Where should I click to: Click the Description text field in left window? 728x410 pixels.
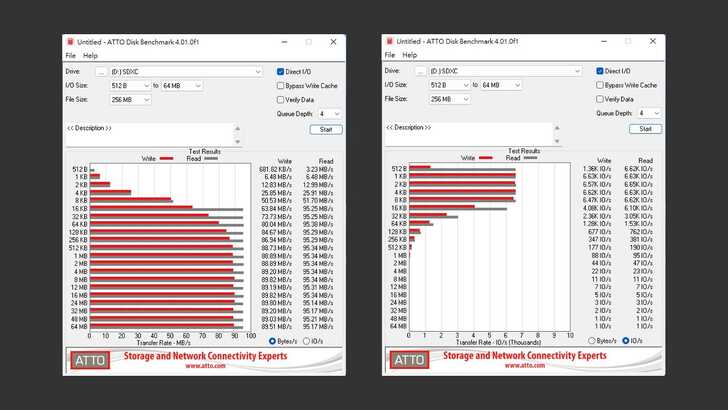point(149,135)
